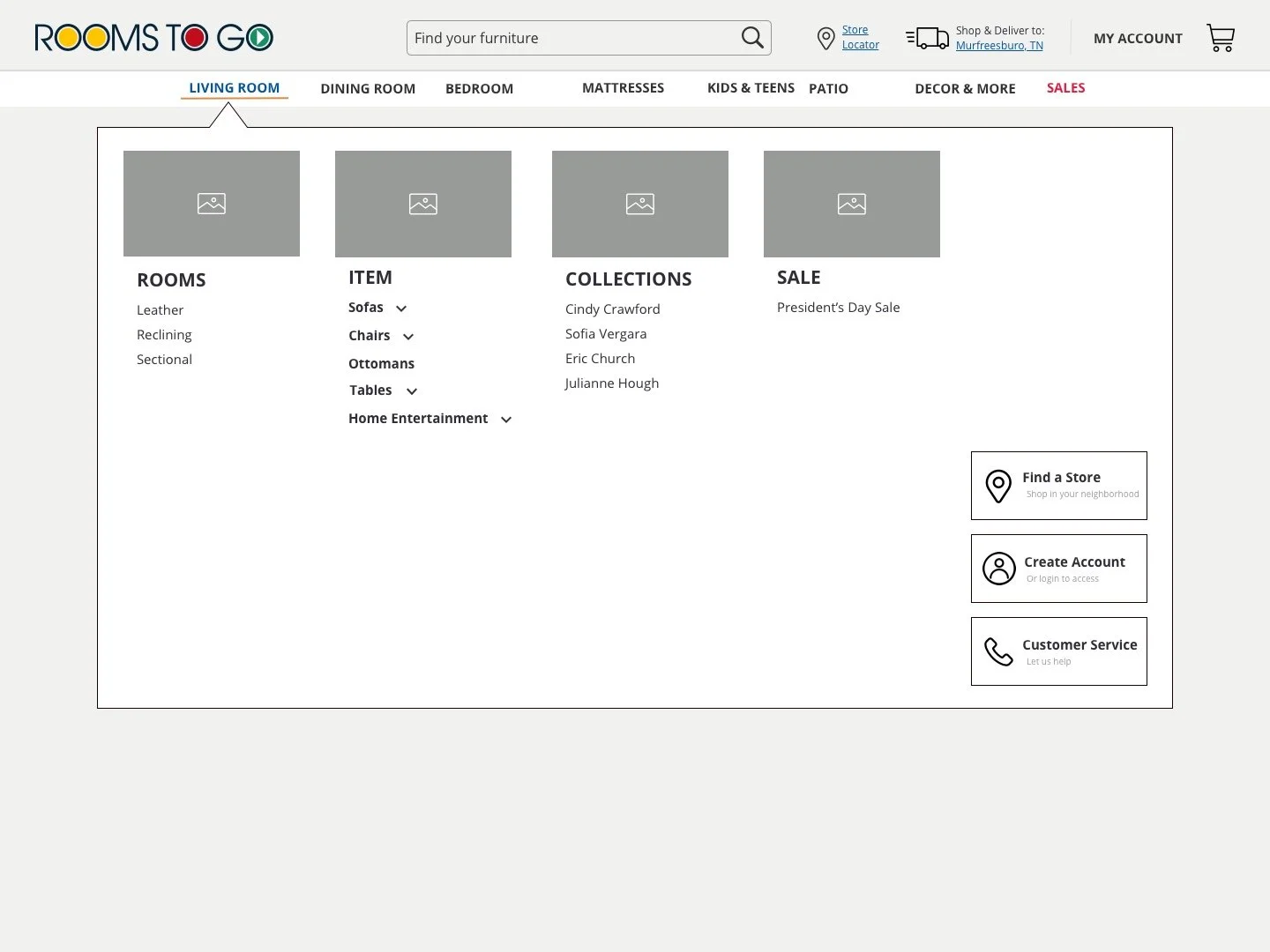The width and height of the screenshot is (1270, 952).
Task: Click the Item image placeholder
Action: point(423,204)
